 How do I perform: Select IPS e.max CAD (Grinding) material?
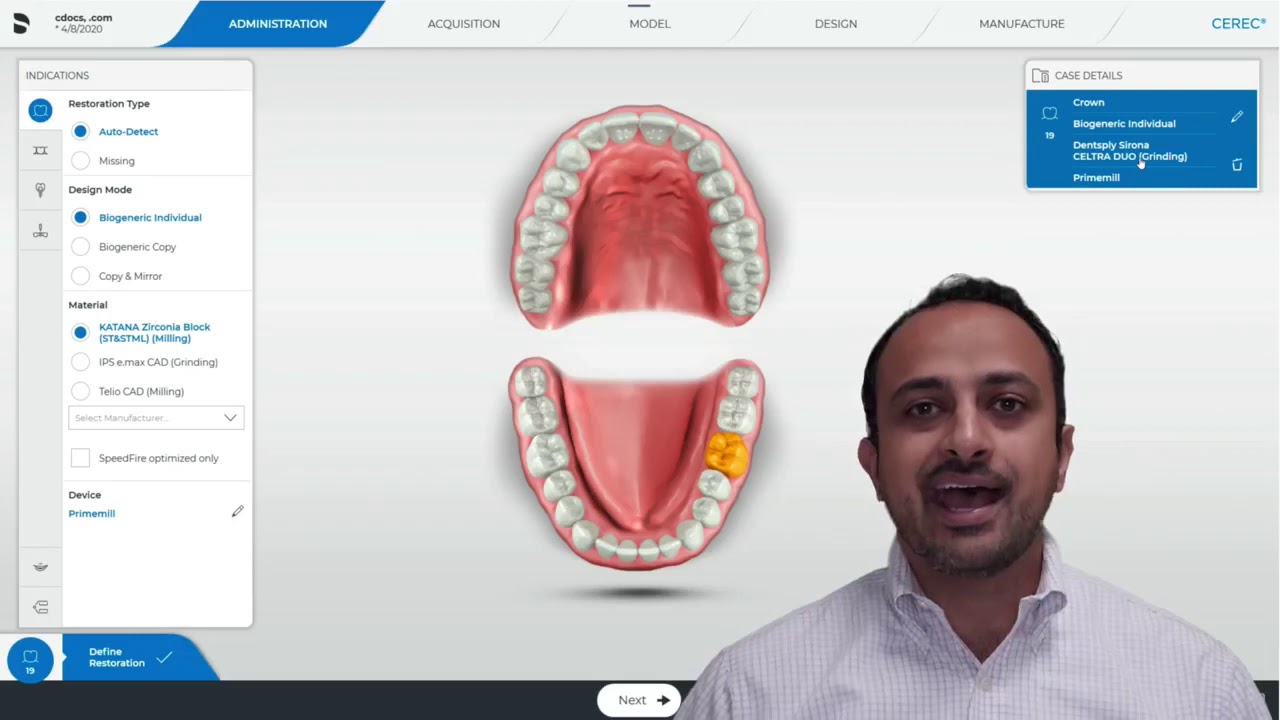pyautogui.click(x=80, y=362)
